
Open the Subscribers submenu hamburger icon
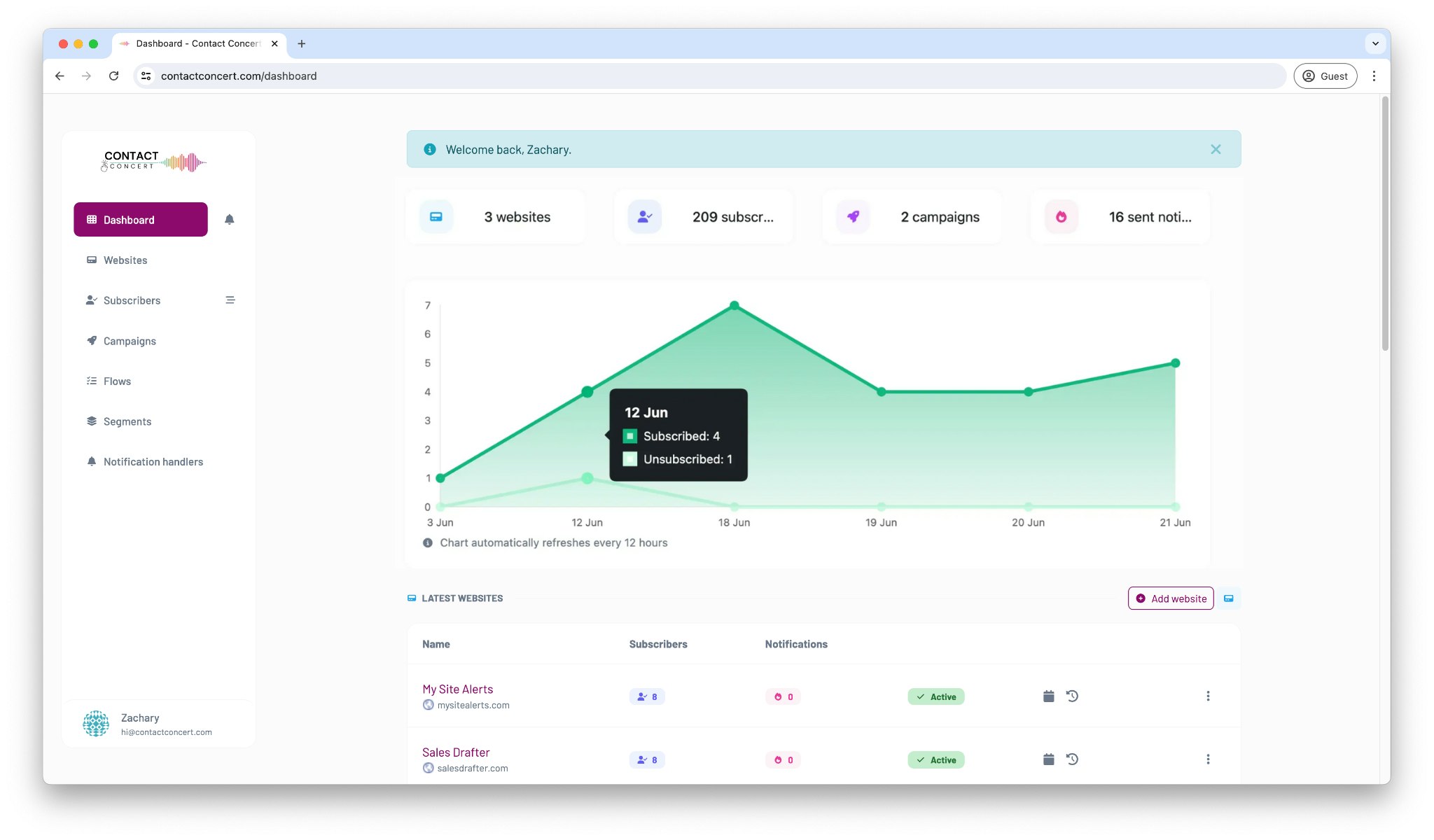230,300
